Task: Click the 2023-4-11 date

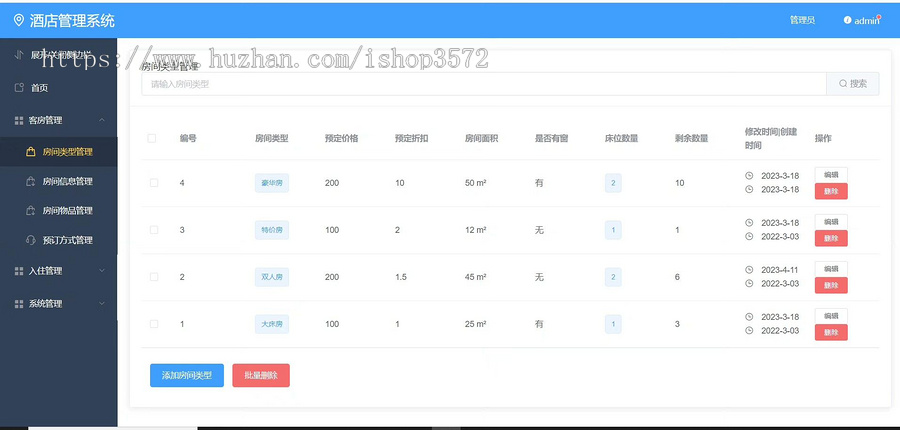Action: [x=780, y=270]
